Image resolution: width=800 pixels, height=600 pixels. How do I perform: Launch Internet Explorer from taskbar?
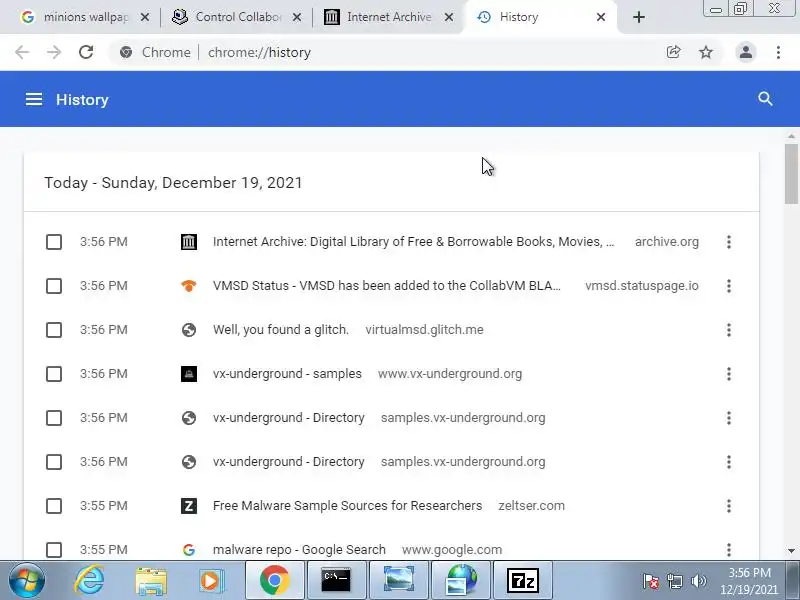point(89,581)
